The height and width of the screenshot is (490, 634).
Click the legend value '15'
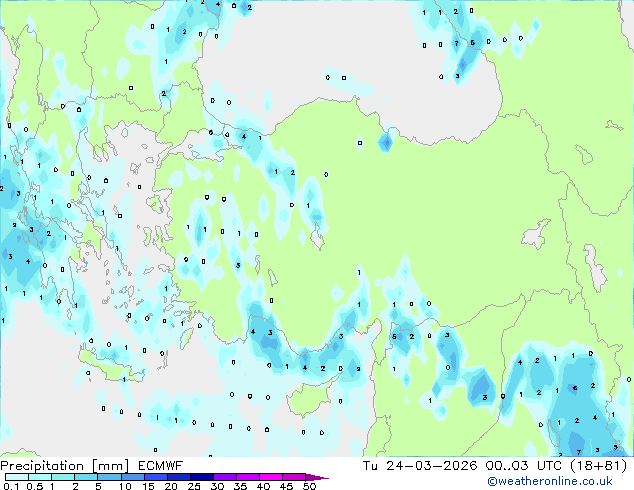coord(148,486)
